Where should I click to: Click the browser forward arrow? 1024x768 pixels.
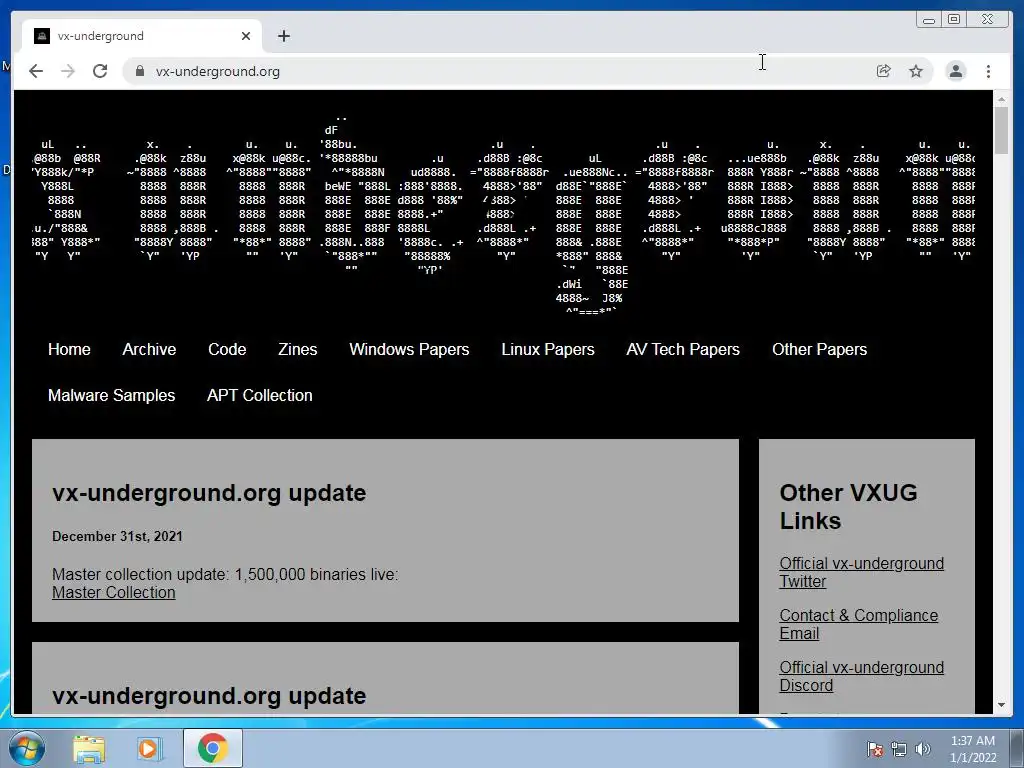click(x=68, y=71)
